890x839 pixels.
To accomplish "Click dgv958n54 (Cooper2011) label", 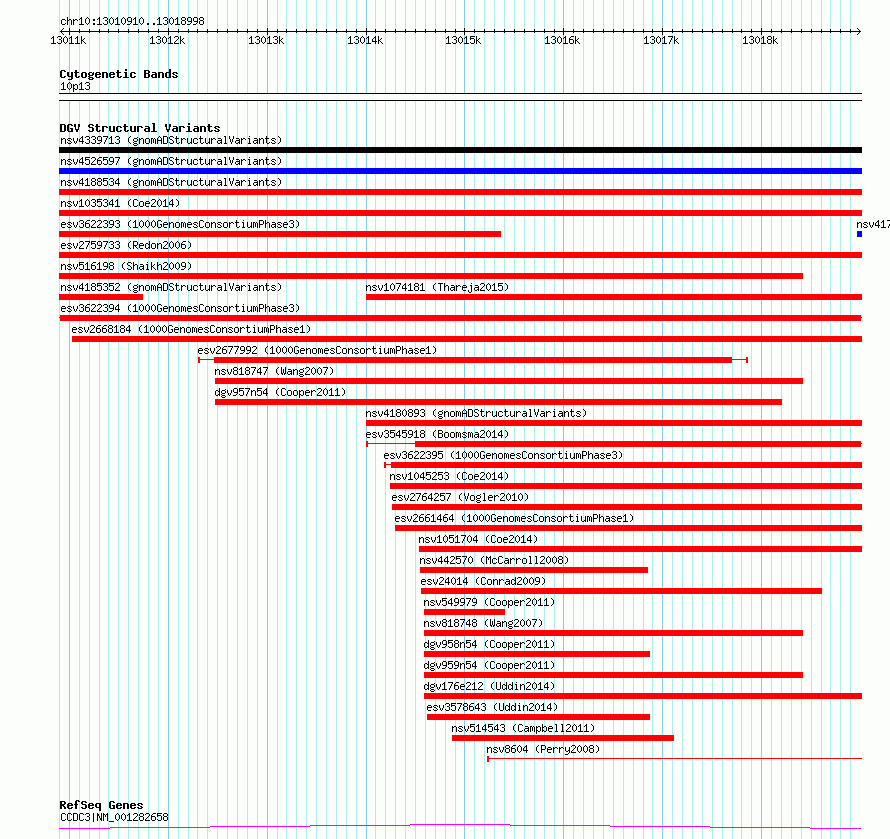I will tap(489, 644).
